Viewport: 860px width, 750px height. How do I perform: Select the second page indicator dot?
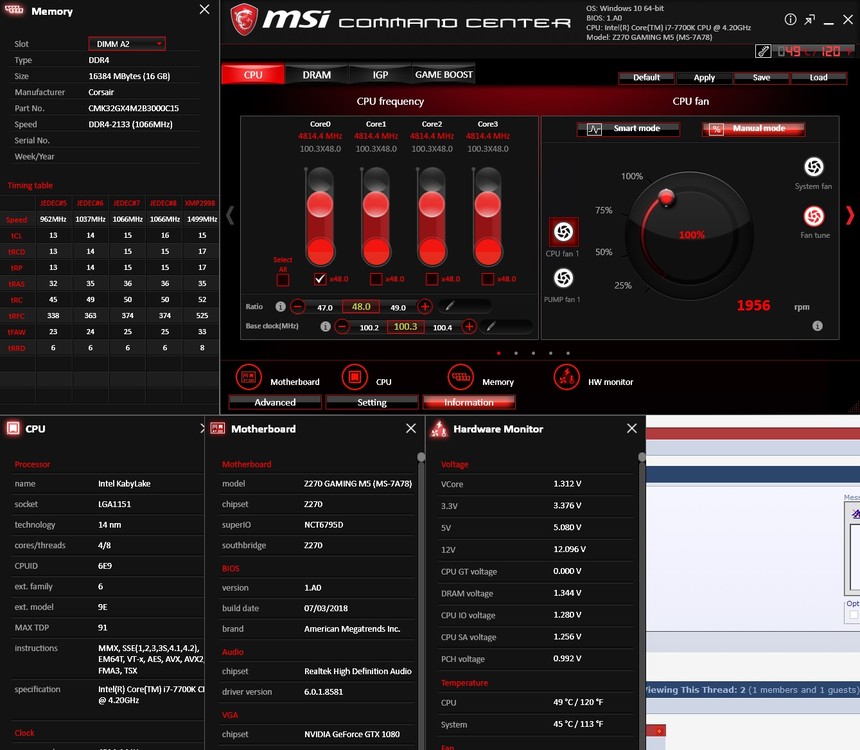click(516, 353)
